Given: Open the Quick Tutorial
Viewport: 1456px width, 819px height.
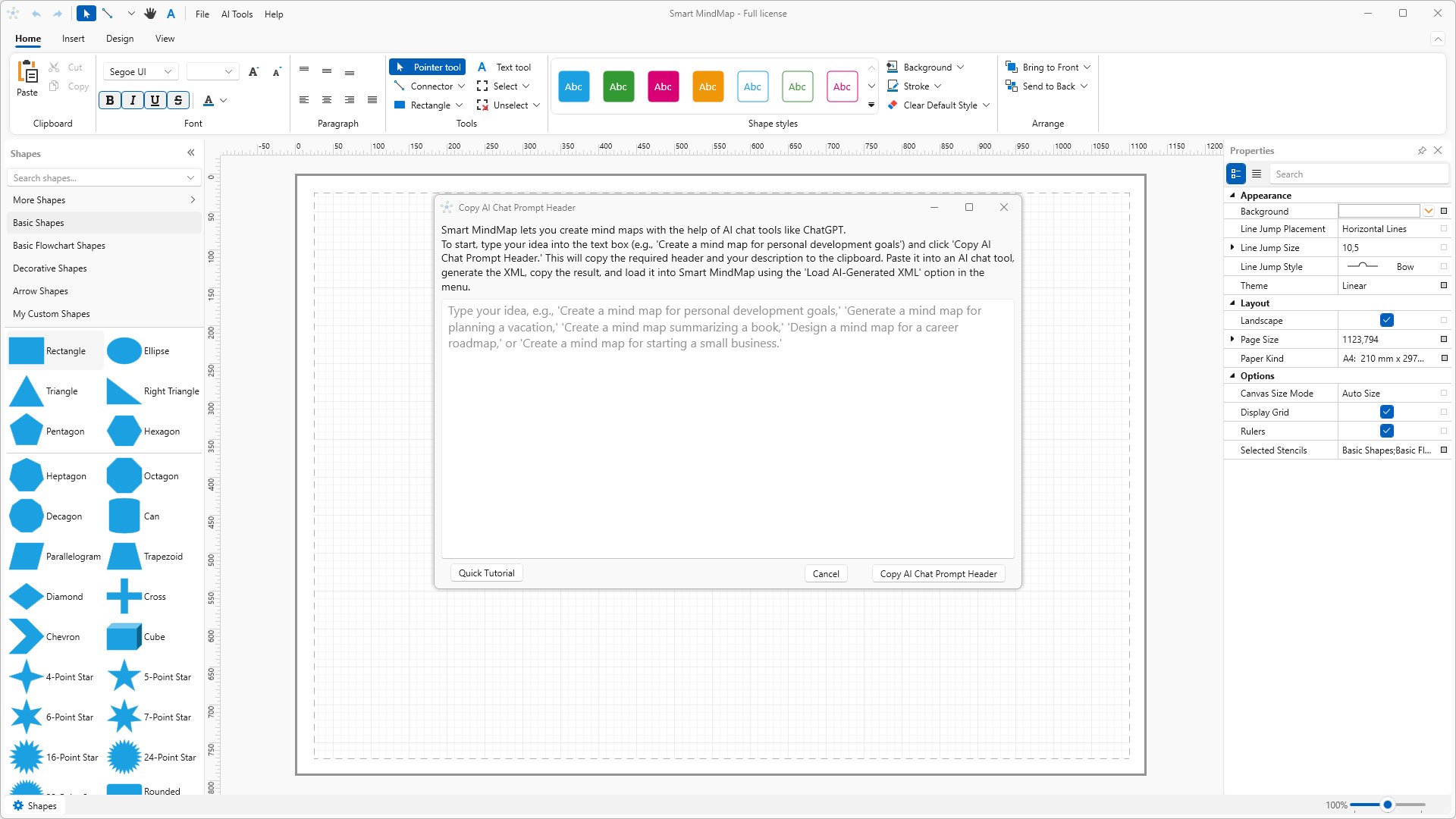Looking at the screenshot, I should (x=486, y=573).
